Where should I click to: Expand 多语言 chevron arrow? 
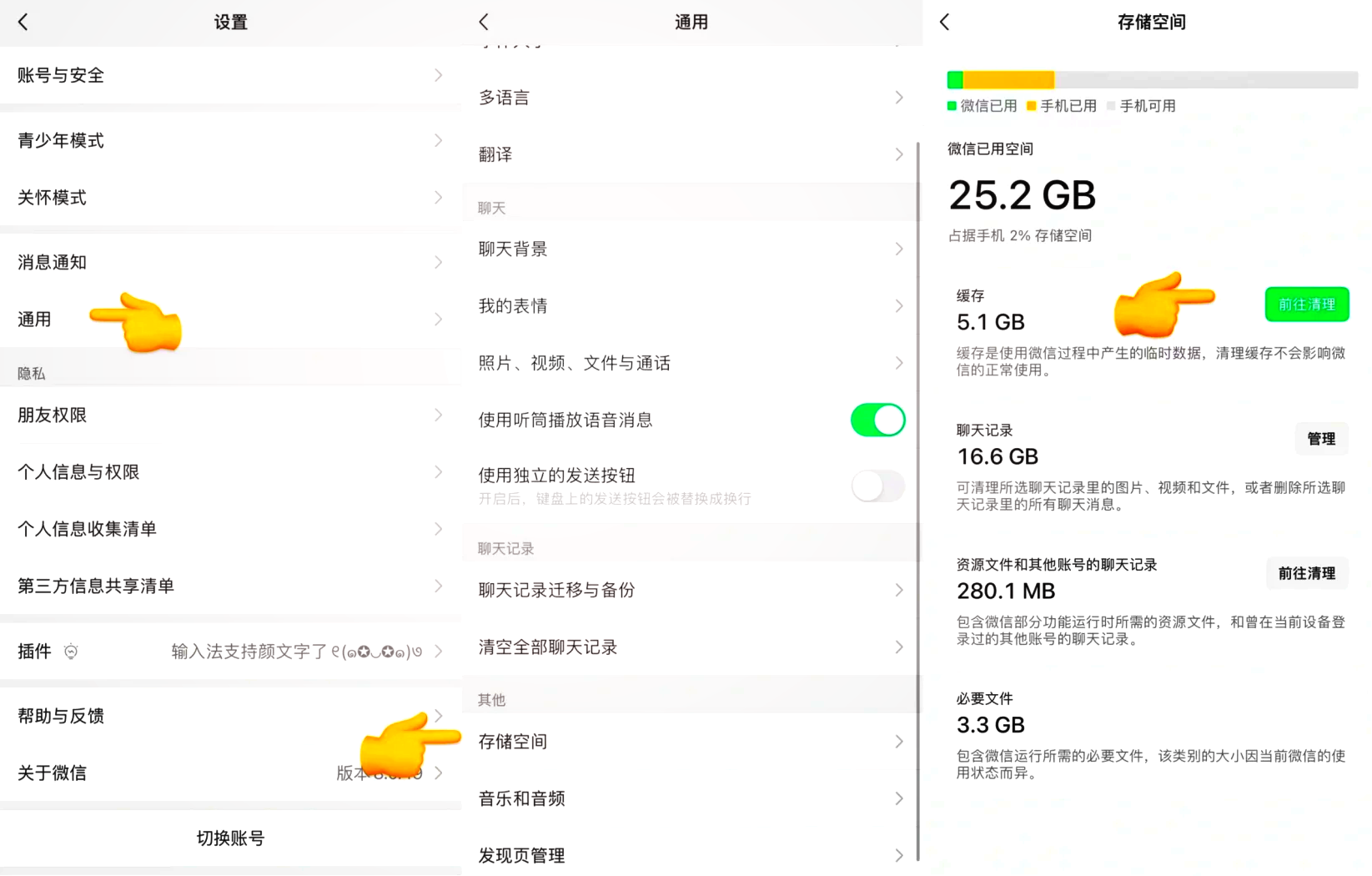point(899,98)
